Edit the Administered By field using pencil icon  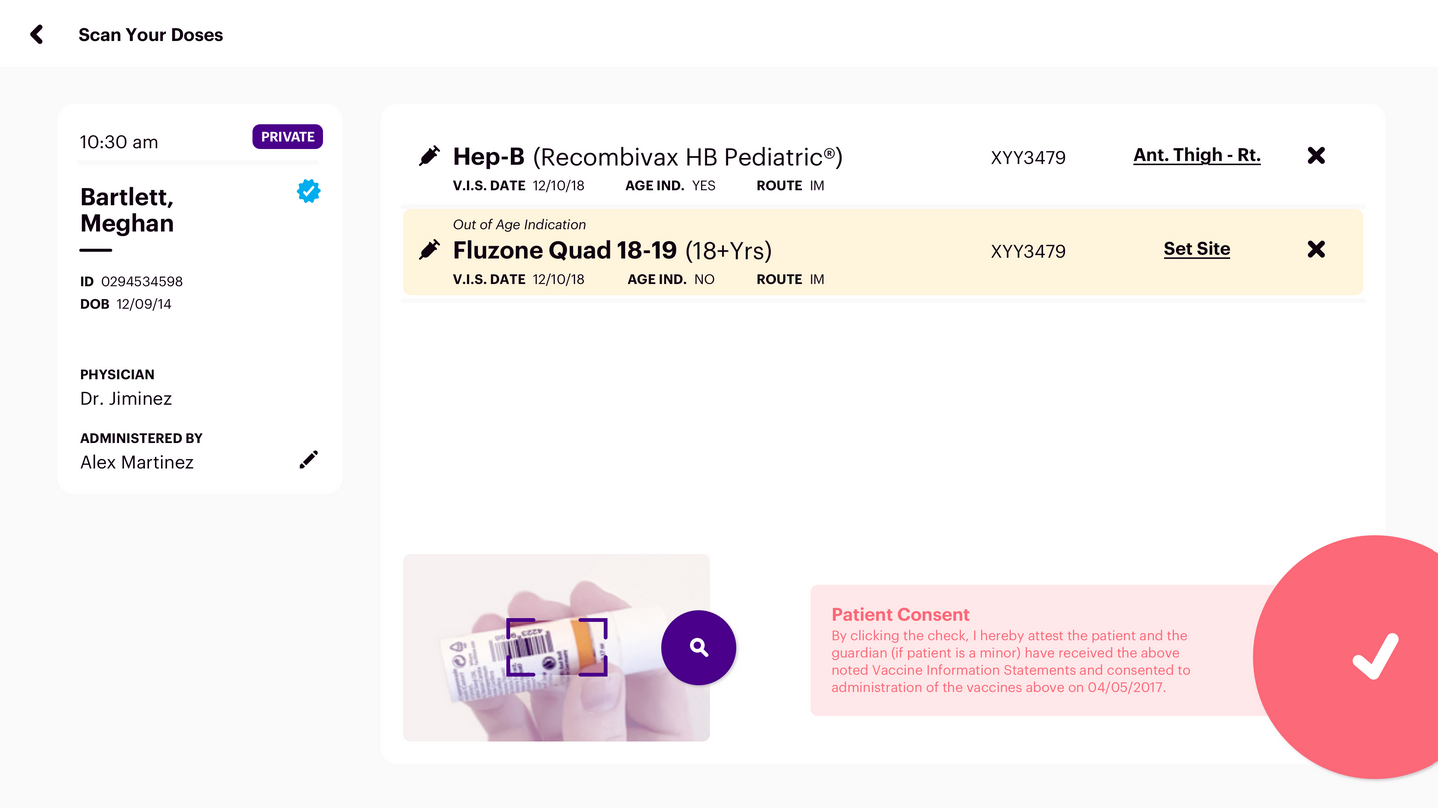pos(308,459)
